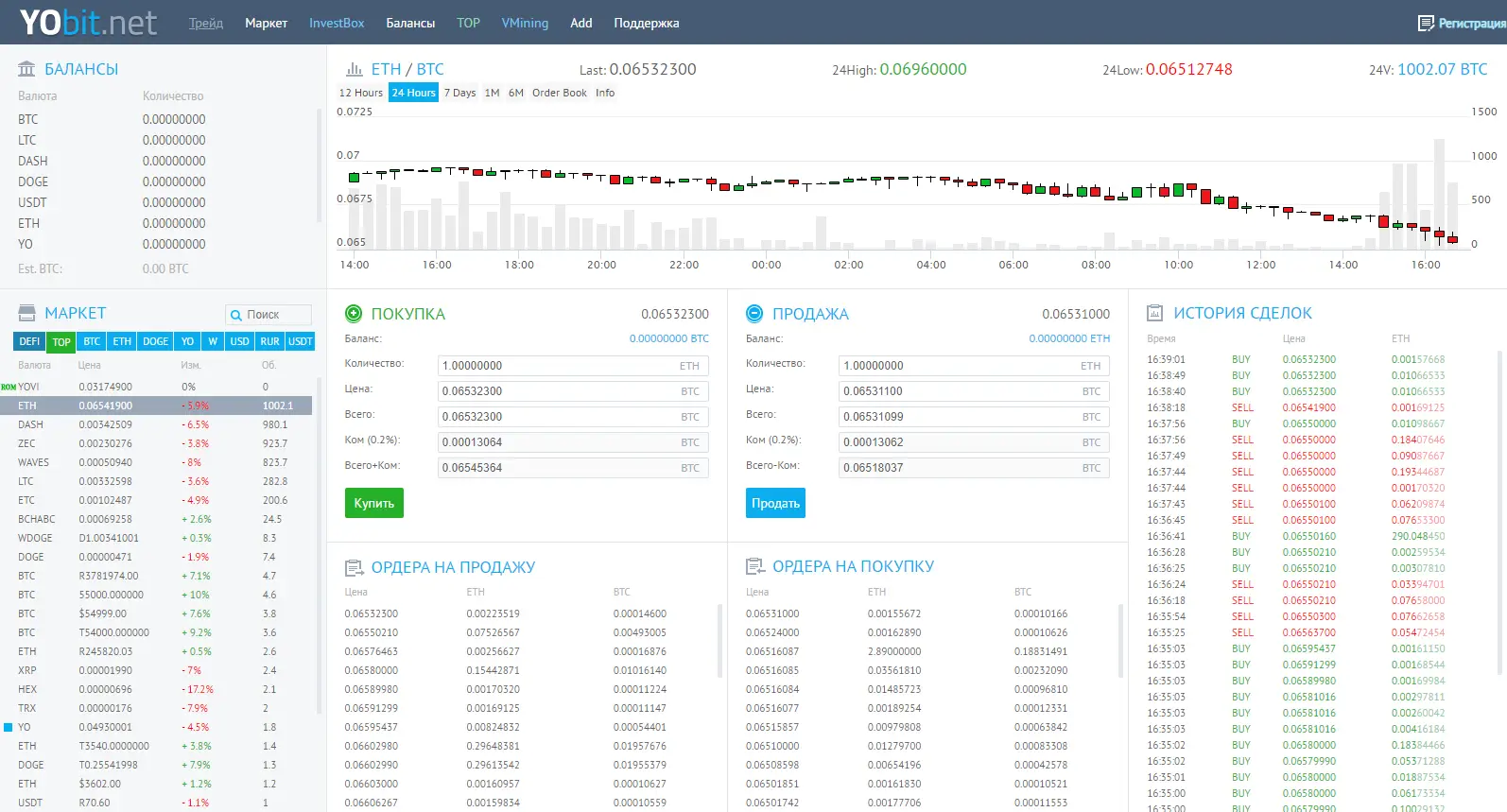The height and width of the screenshot is (812, 1507).
Task: Click the buy orders list scrollbar
Action: click(1121, 643)
